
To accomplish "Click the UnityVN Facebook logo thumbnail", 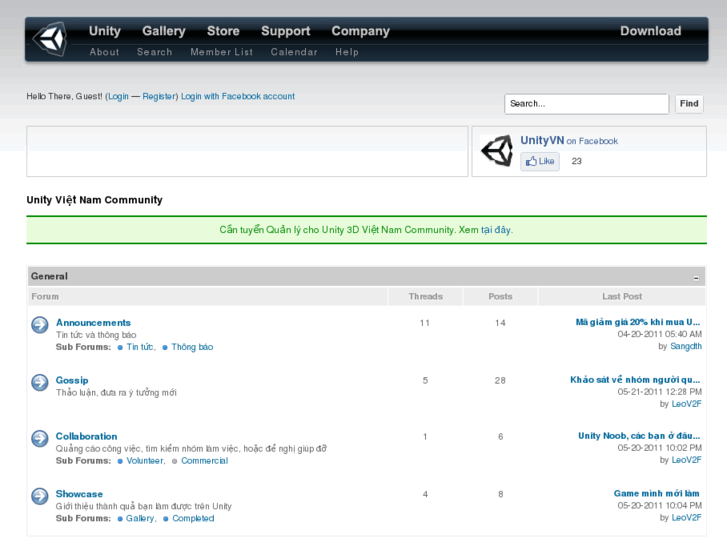I will pos(497,151).
